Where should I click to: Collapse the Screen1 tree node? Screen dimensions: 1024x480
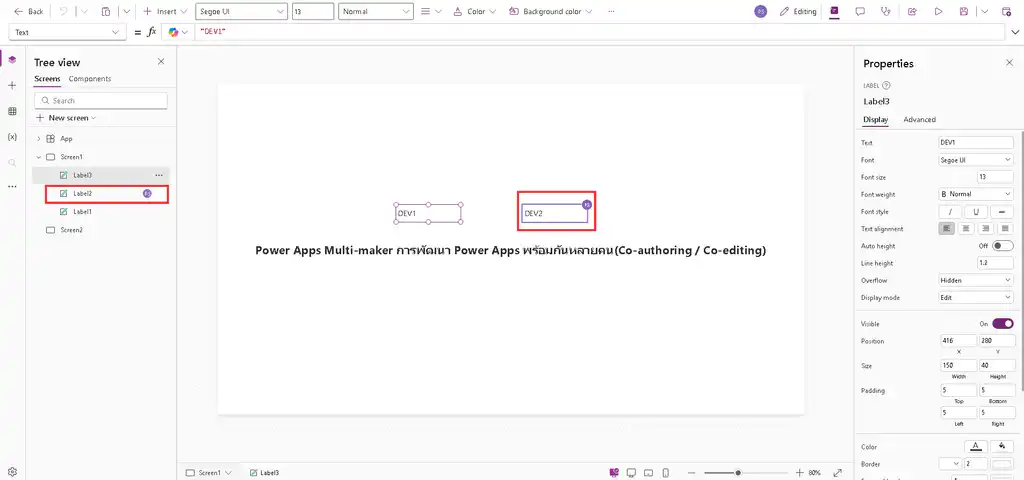pyautogui.click(x=39, y=157)
